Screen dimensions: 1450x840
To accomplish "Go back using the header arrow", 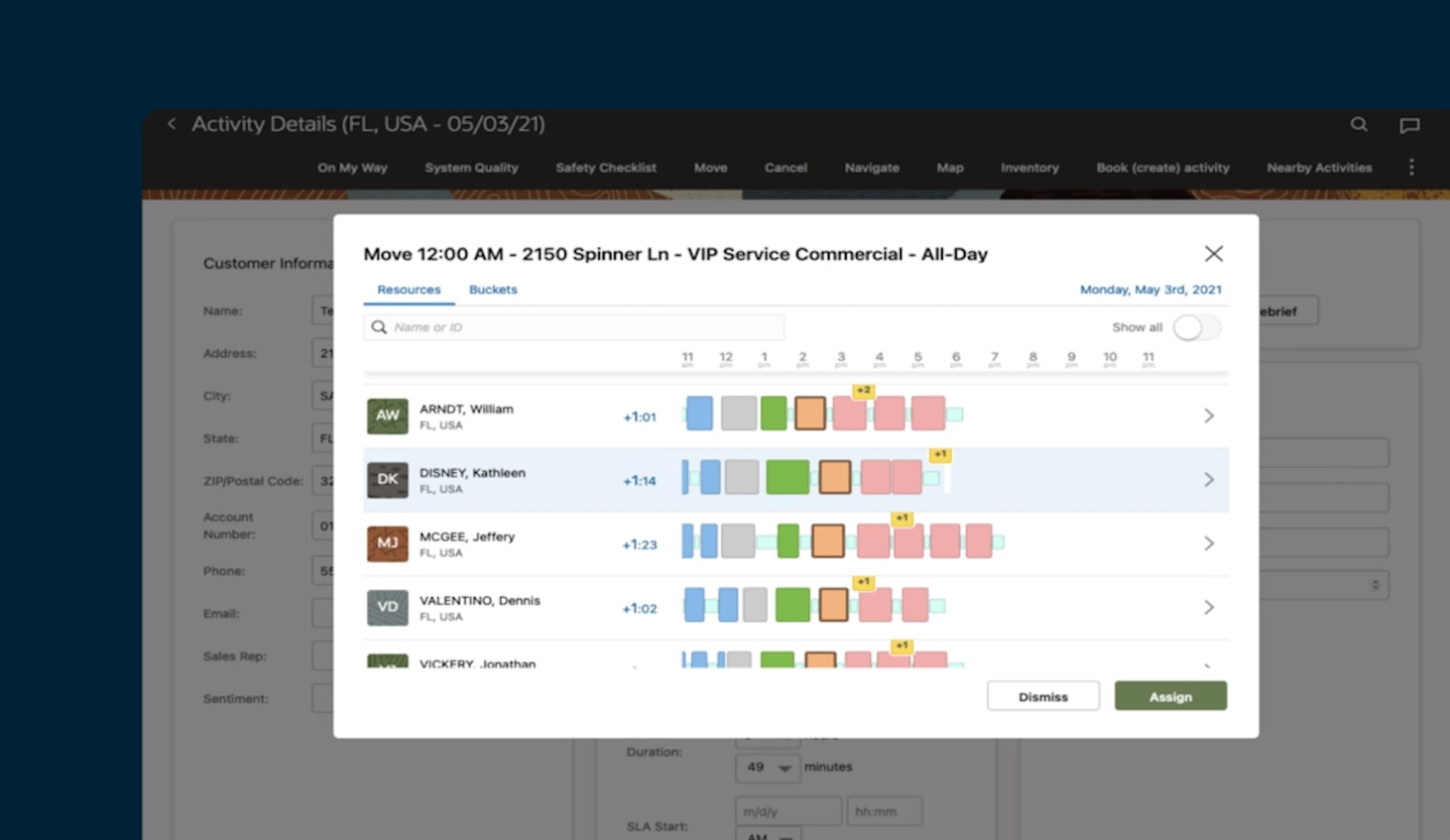I will pos(171,124).
